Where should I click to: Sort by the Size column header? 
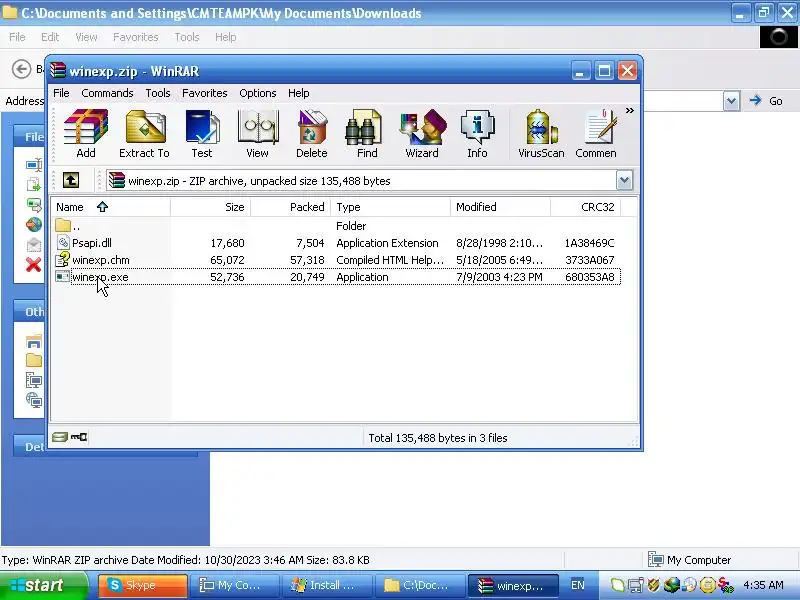[x=210, y=207]
